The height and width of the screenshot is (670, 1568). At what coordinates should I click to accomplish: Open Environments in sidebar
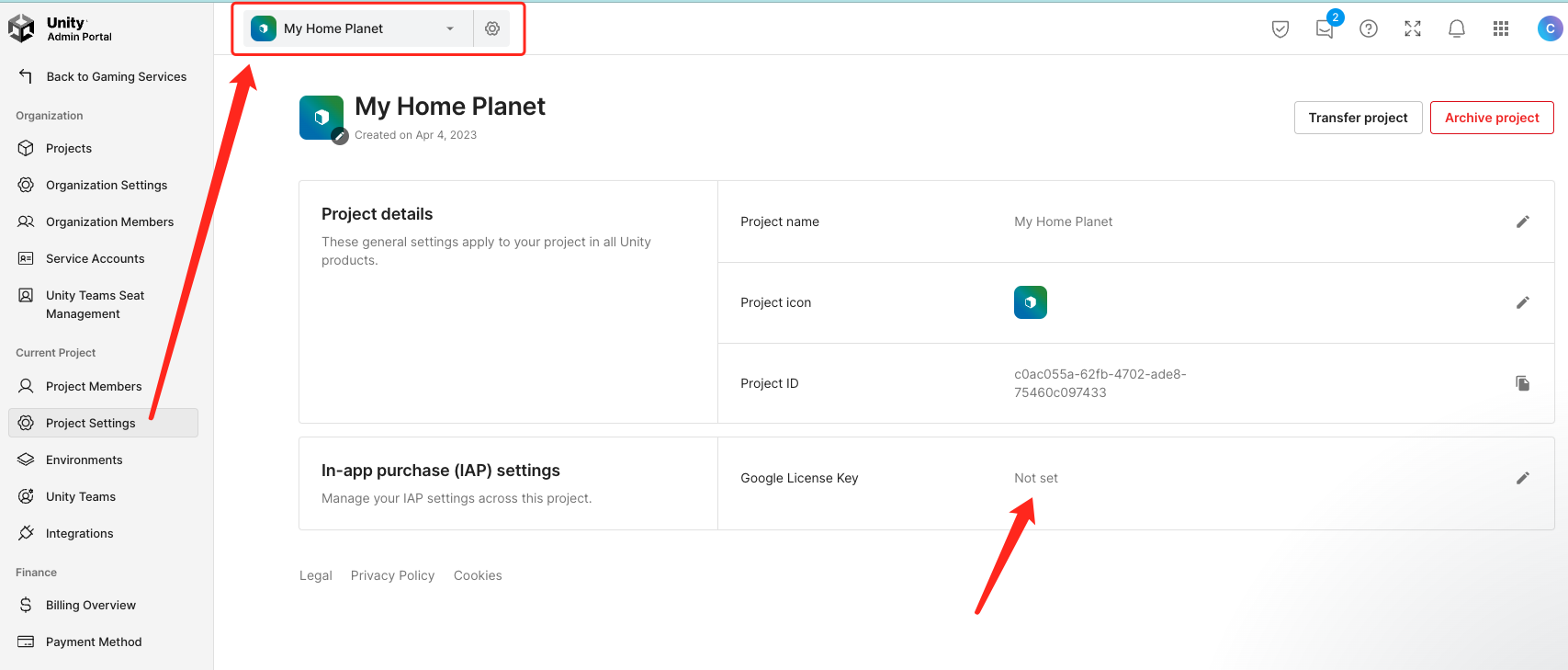84,460
